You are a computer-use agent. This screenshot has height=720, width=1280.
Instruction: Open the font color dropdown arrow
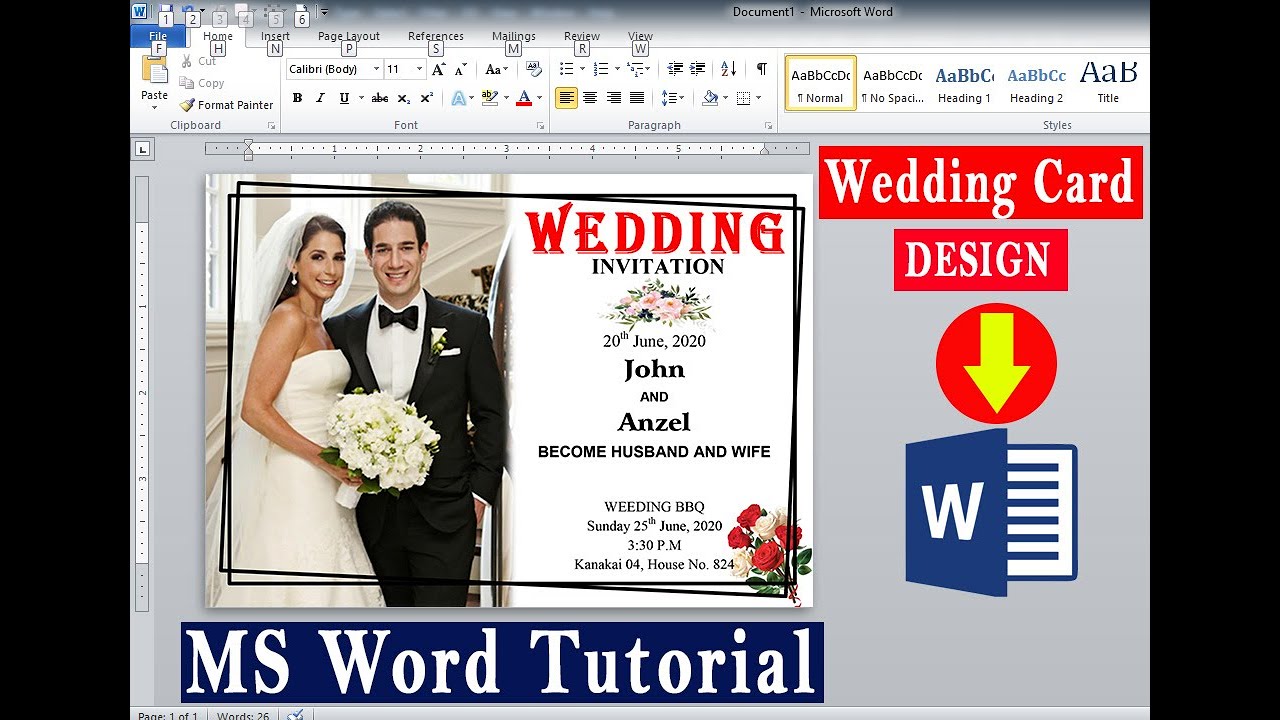[x=540, y=98]
